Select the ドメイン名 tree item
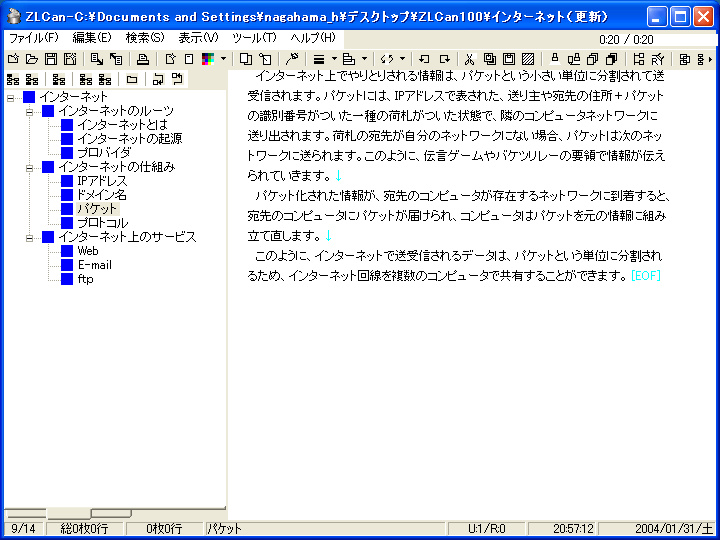This screenshot has height=540, width=720. [101, 195]
